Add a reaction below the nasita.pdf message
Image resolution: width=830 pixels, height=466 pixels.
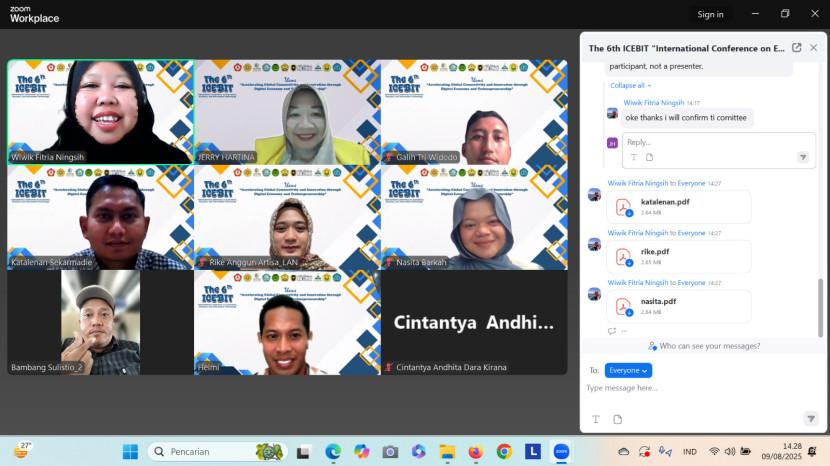point(612,331)
